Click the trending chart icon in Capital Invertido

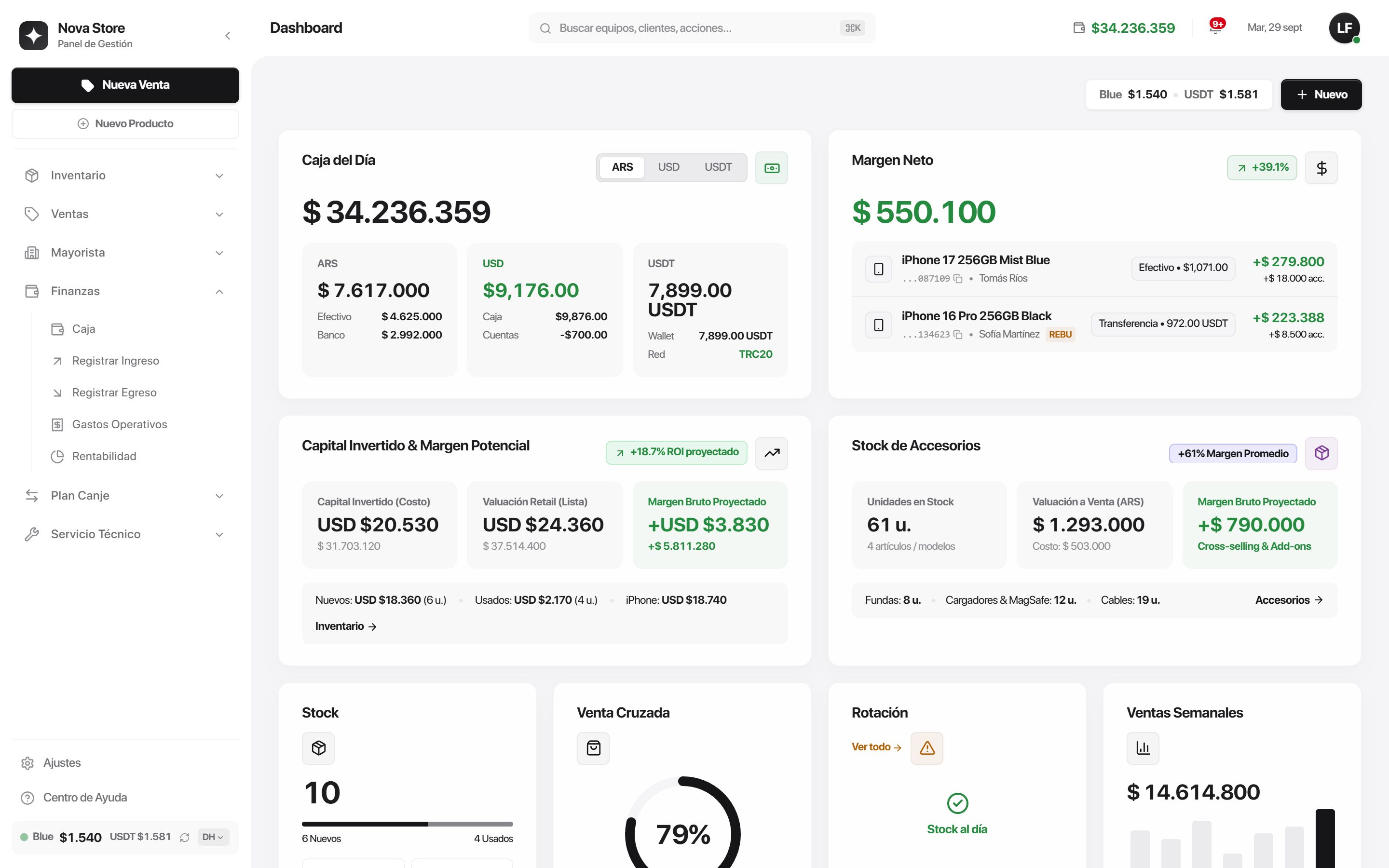771,453
